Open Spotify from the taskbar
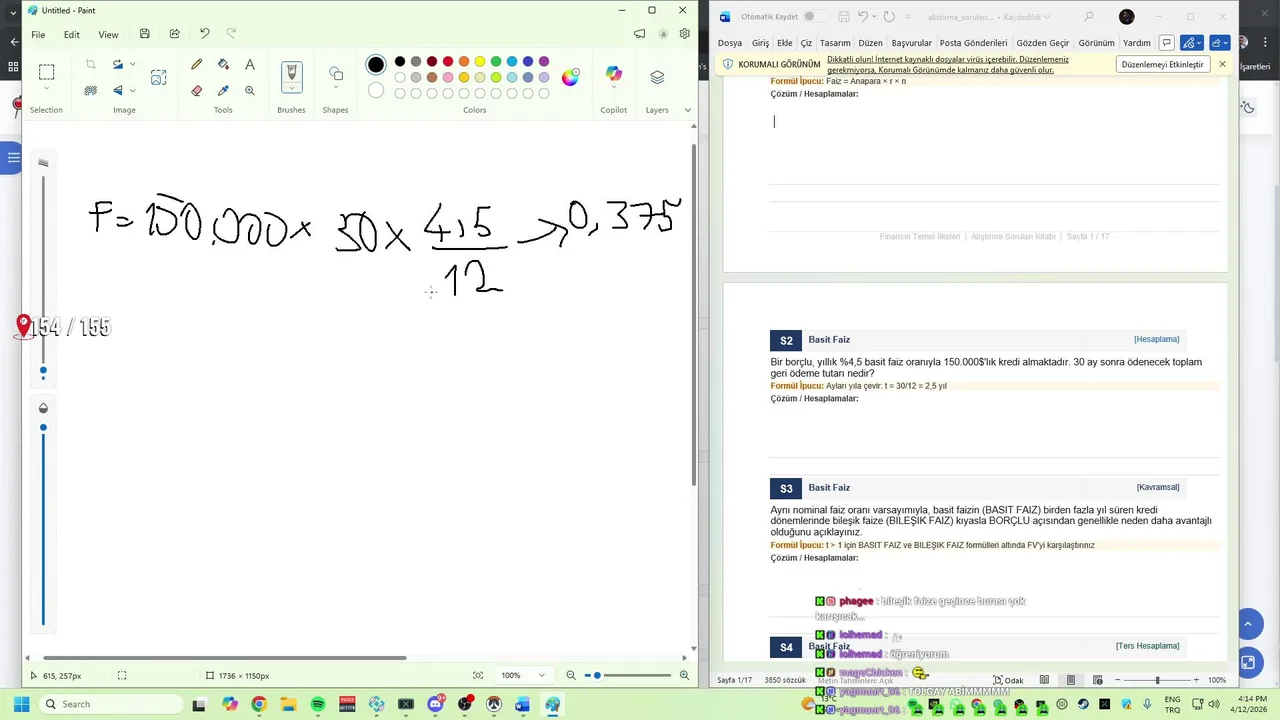The image size is (1280, 720). click(x=318, y=704)
